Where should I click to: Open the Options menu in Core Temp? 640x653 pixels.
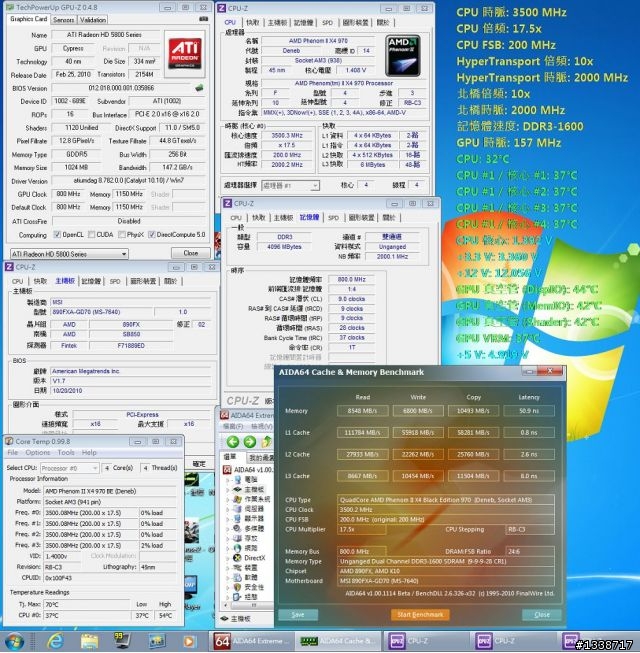tap(37, 452)
